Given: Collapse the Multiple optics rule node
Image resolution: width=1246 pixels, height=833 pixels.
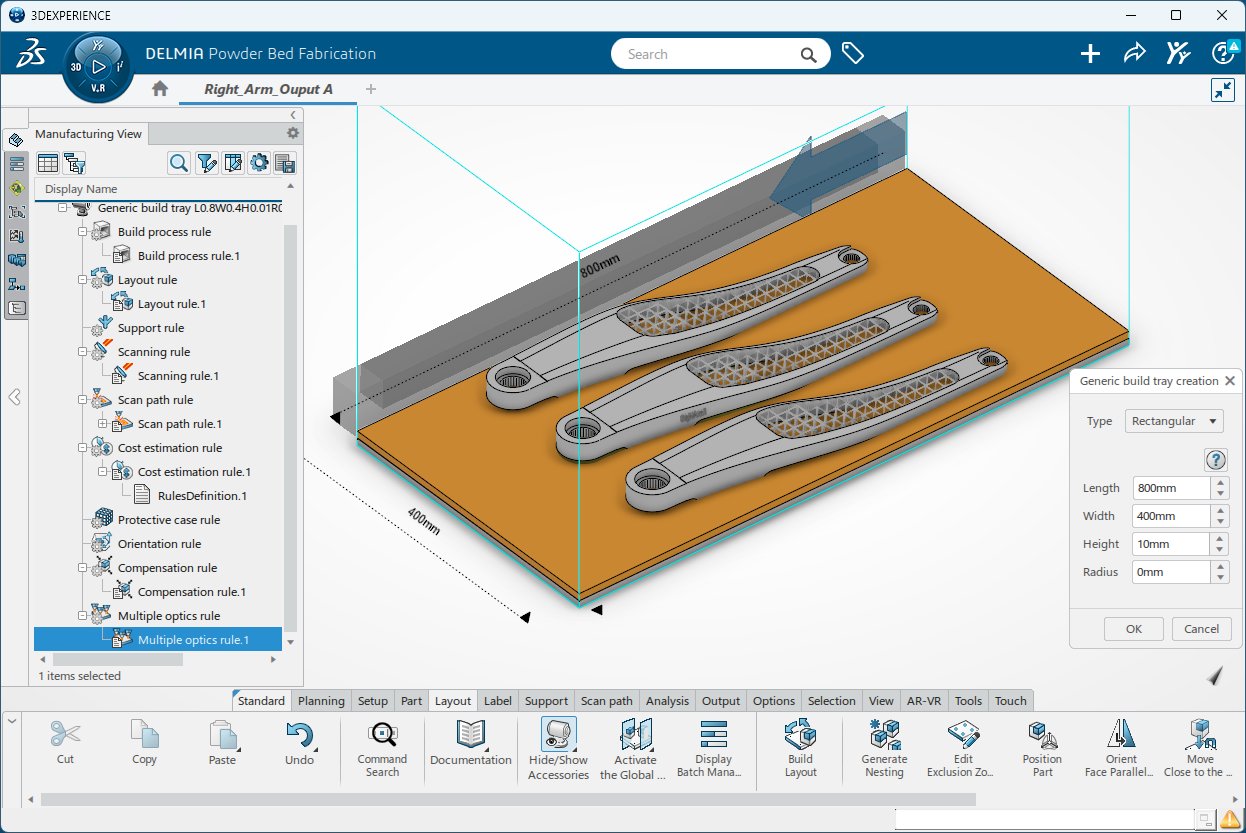Looking at the screenshot, I should pyautogui.click(x=83, y=616).
